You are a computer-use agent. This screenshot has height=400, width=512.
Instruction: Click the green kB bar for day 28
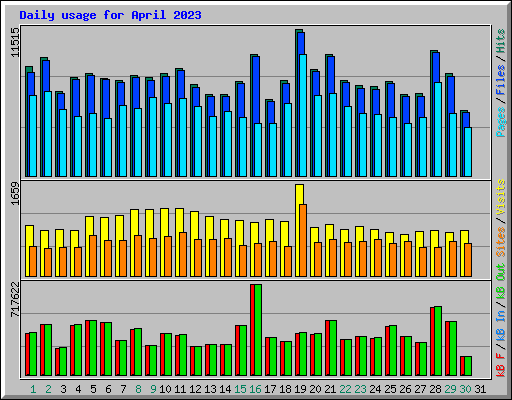pos(438,341)
